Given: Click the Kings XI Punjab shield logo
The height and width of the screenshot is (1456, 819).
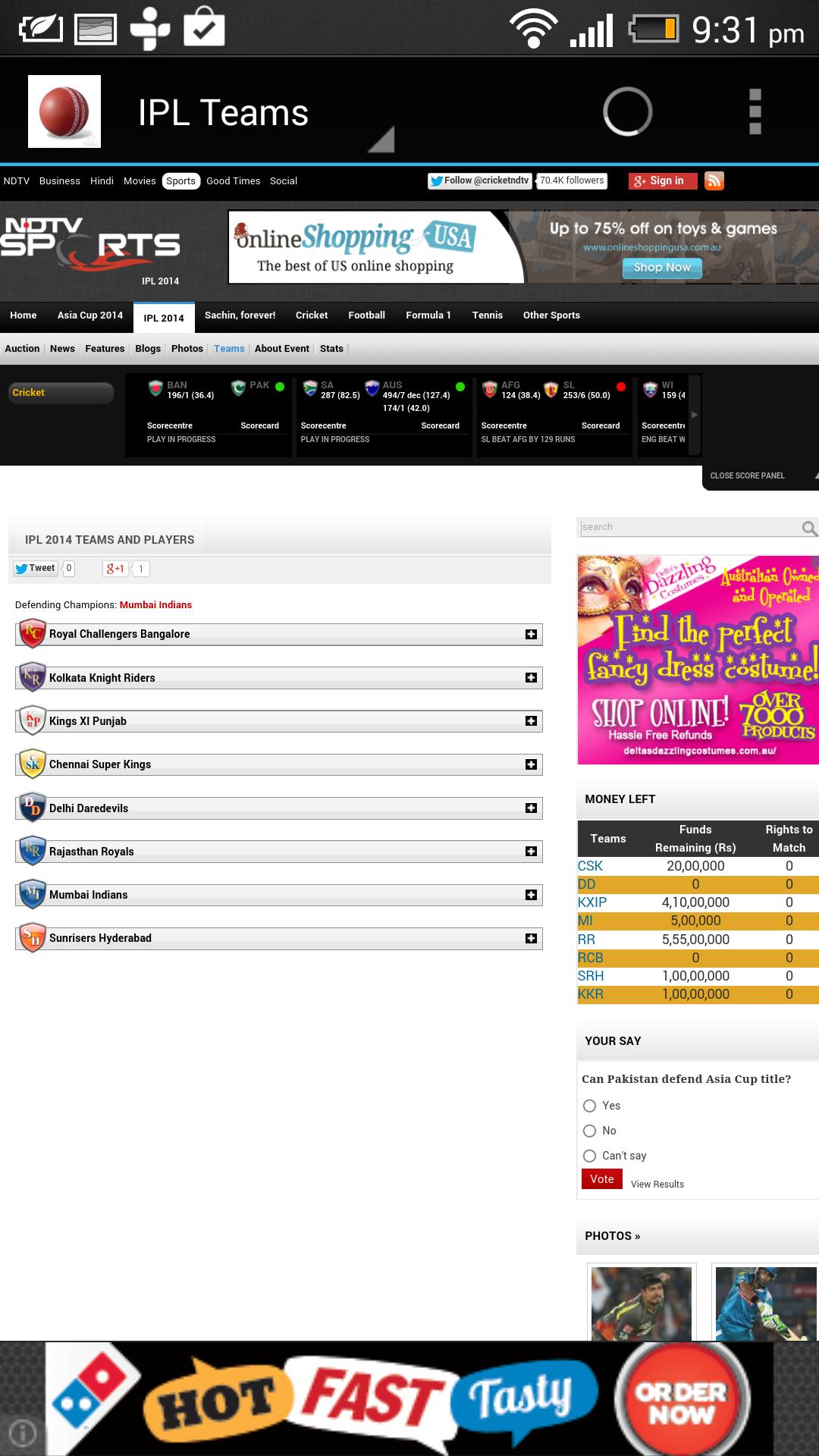Looking at the screenshot, I should pos(32,720).
